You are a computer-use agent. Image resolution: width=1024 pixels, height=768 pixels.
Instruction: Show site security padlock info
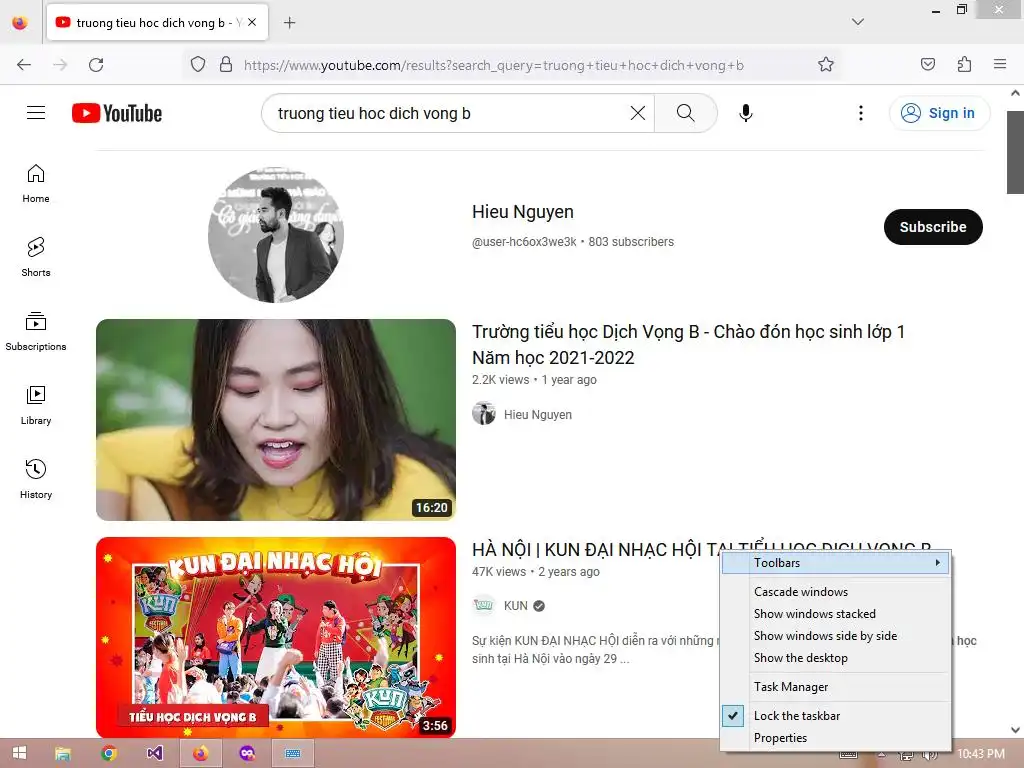pyautogui.click(x=225, y=65)
